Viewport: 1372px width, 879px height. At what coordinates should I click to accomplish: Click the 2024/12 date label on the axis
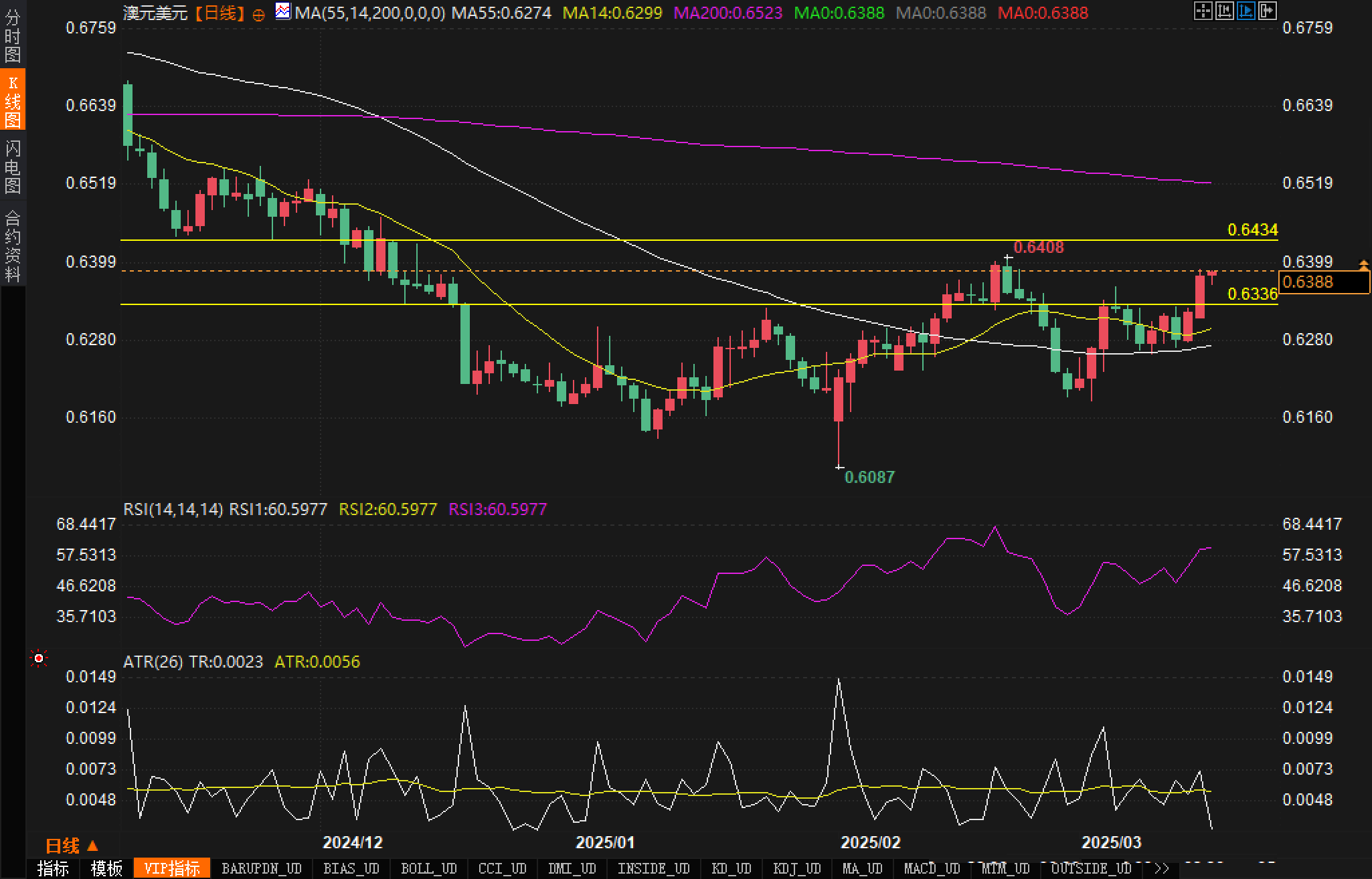(x=353, y=842)
